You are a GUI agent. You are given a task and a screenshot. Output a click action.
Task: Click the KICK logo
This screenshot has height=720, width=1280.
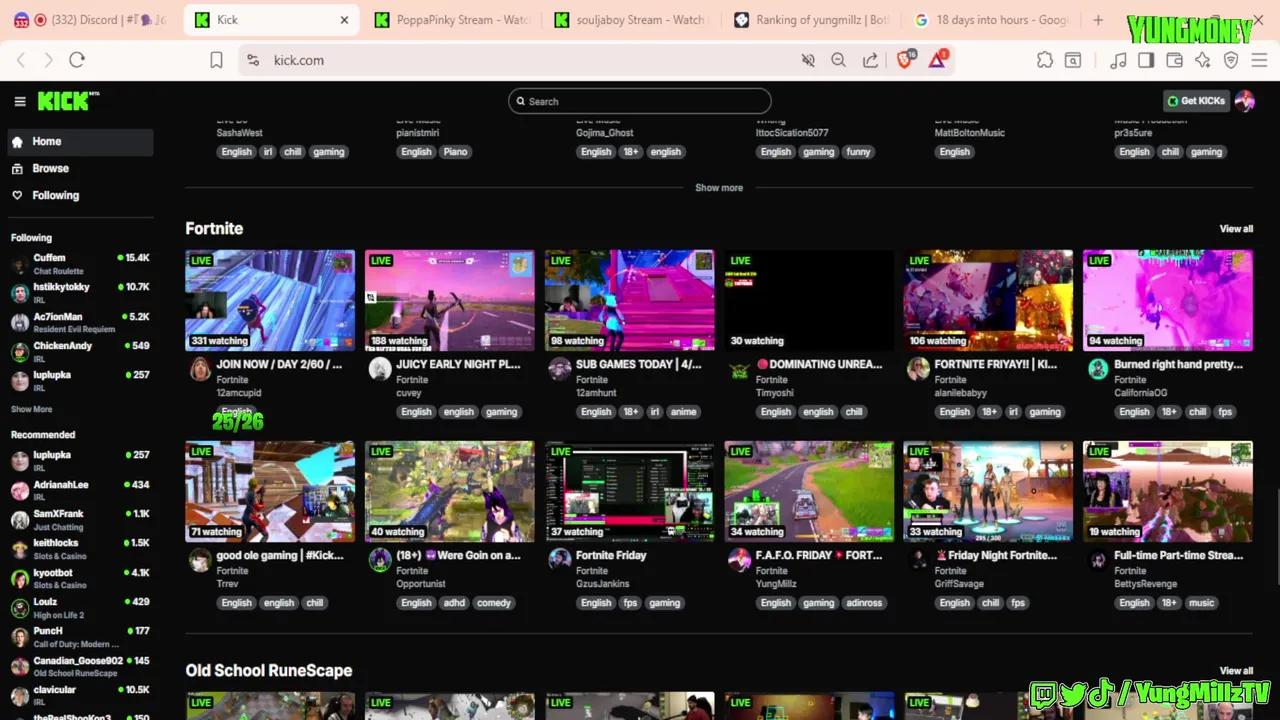pyautogui.click(x=68, y=101)
